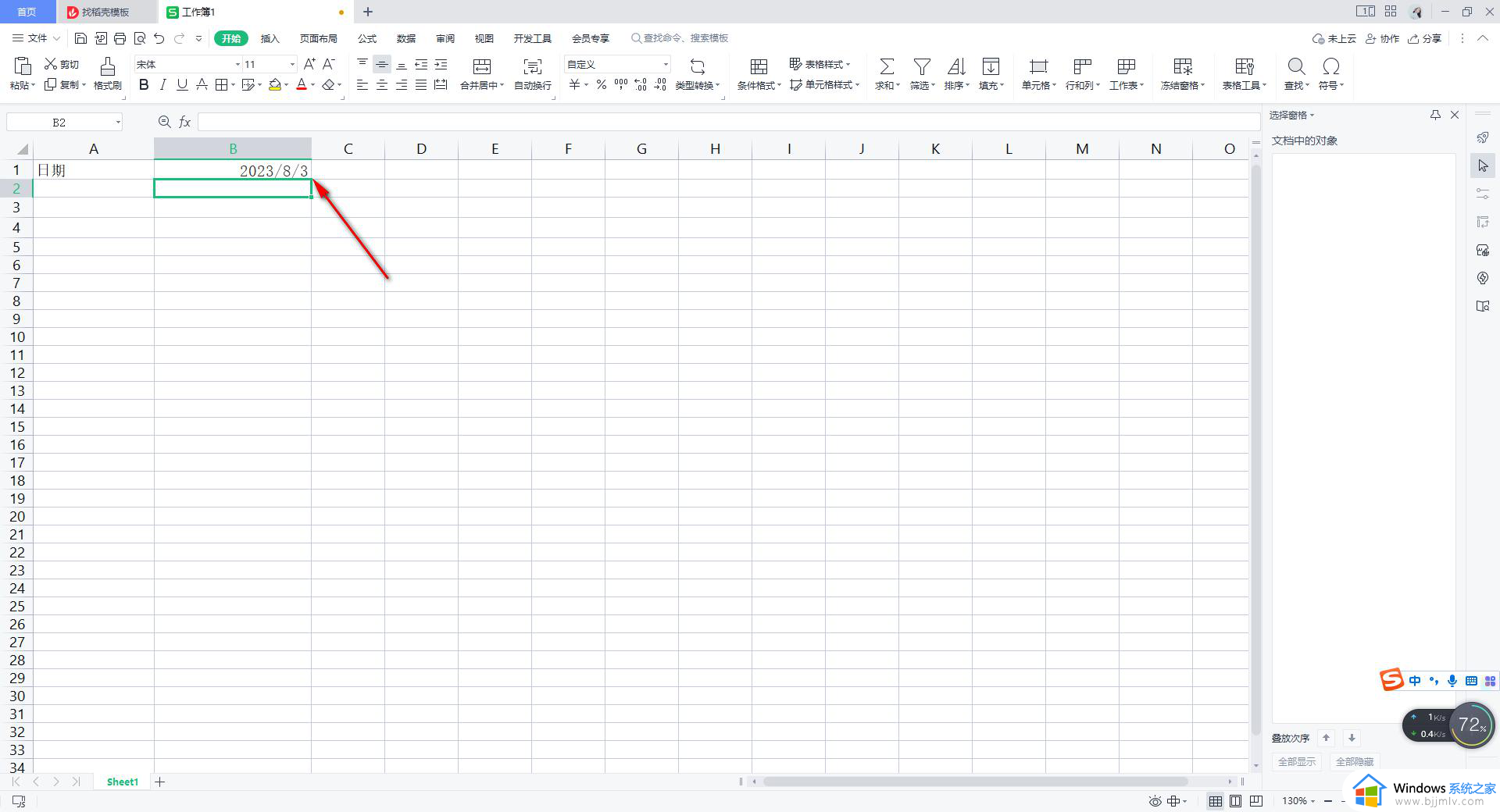Toggle Italic formatting
The width and height of the screenshot is (1500, 812).
(x=163, y=84)
